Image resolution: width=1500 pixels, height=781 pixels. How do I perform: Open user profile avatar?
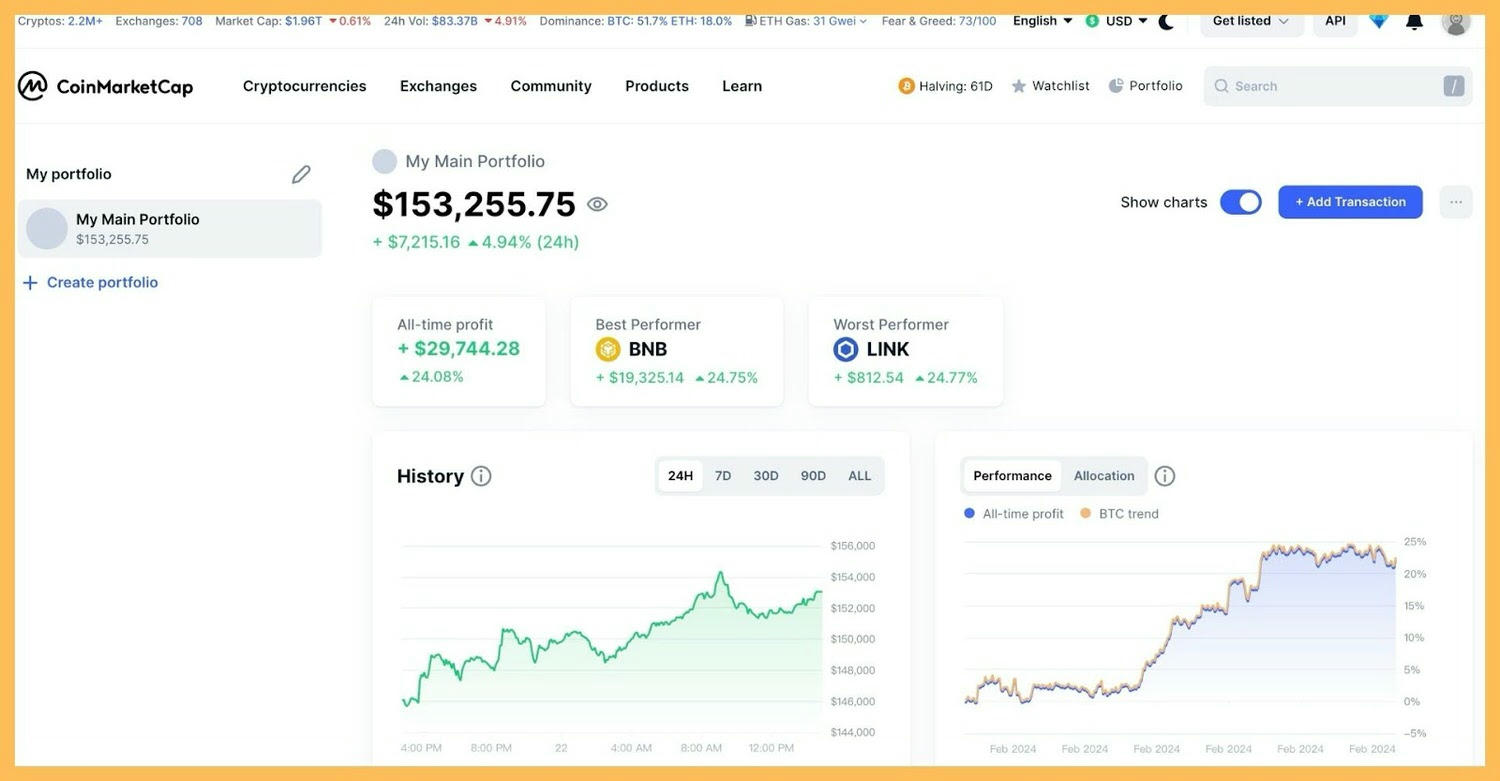click(1456, 21)
